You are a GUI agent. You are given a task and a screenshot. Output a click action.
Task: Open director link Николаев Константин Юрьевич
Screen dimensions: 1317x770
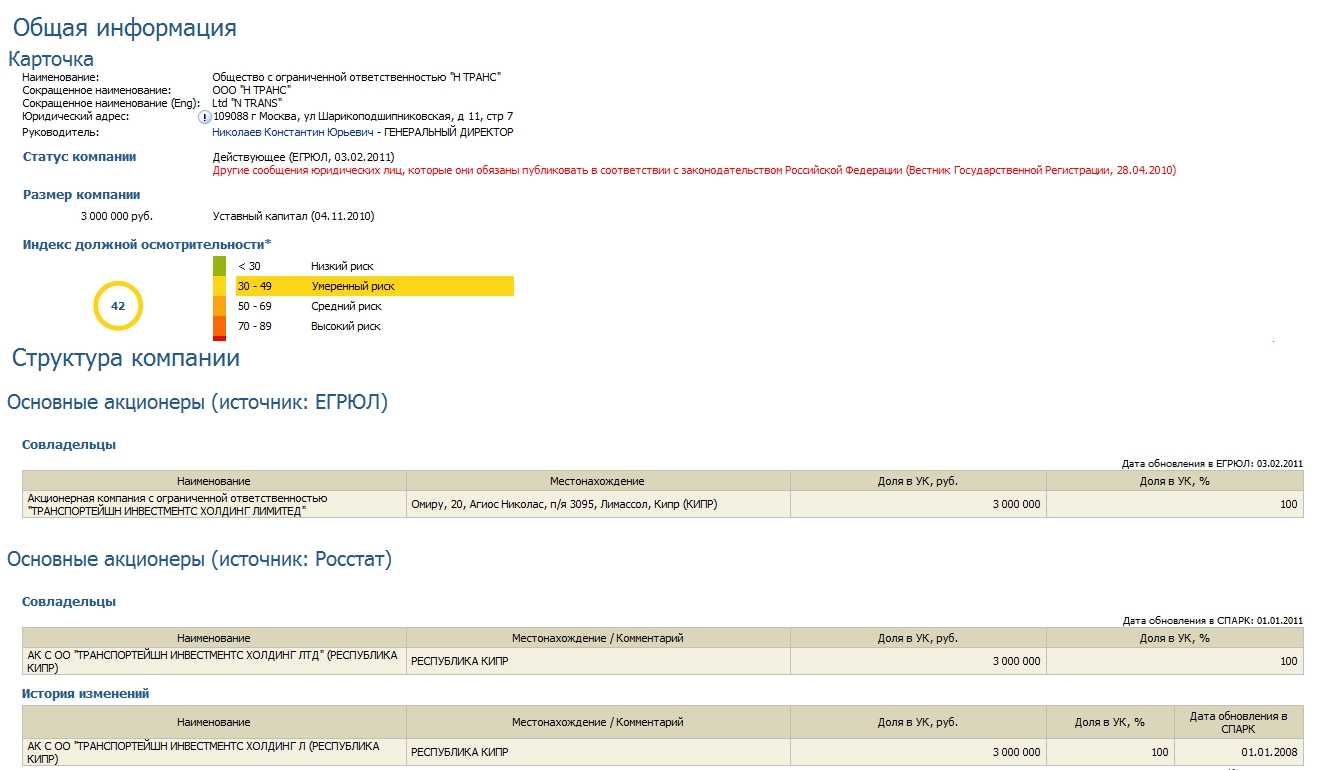tap(292, 132)
